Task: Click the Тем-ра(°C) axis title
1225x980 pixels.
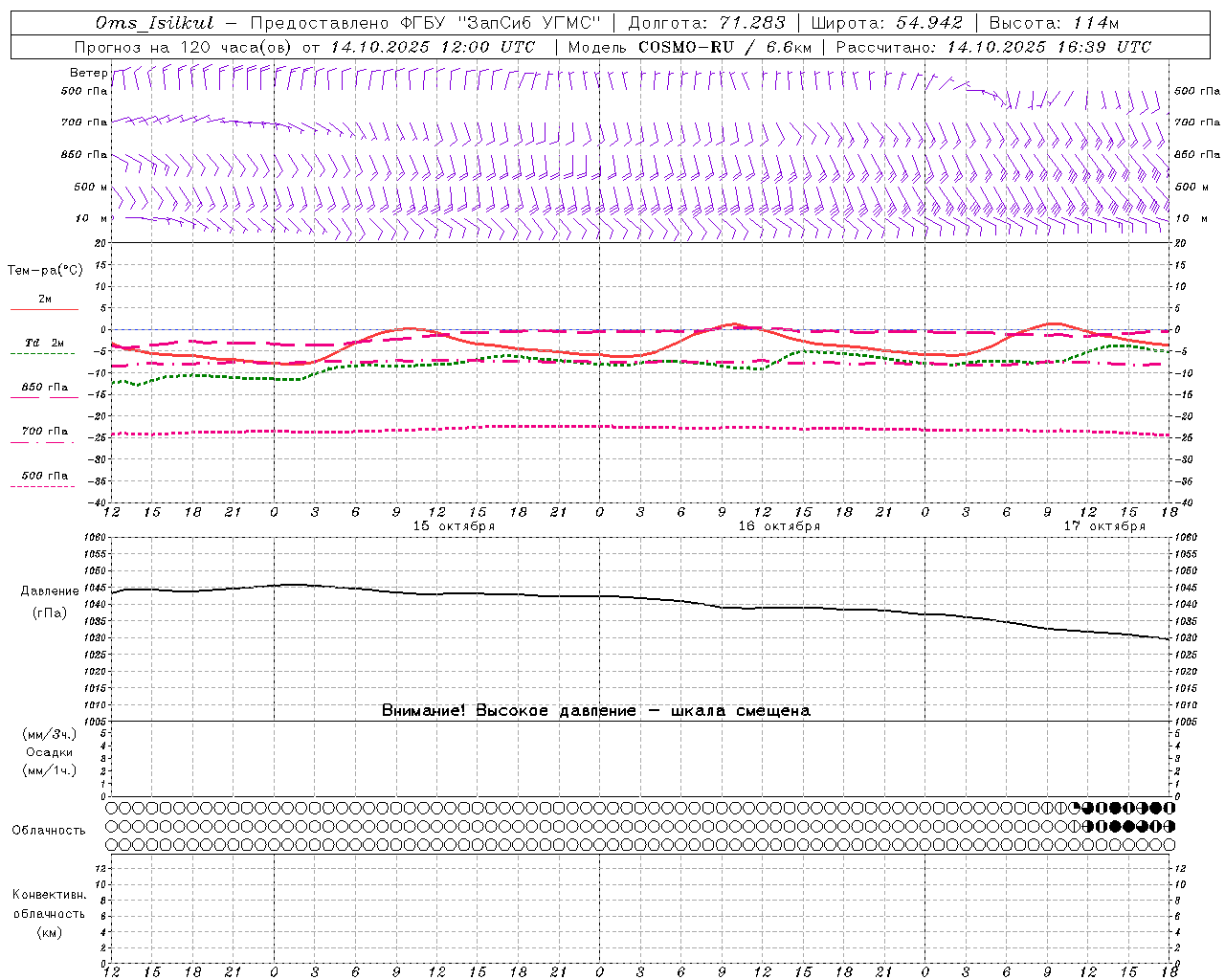Action: (45, 271)
